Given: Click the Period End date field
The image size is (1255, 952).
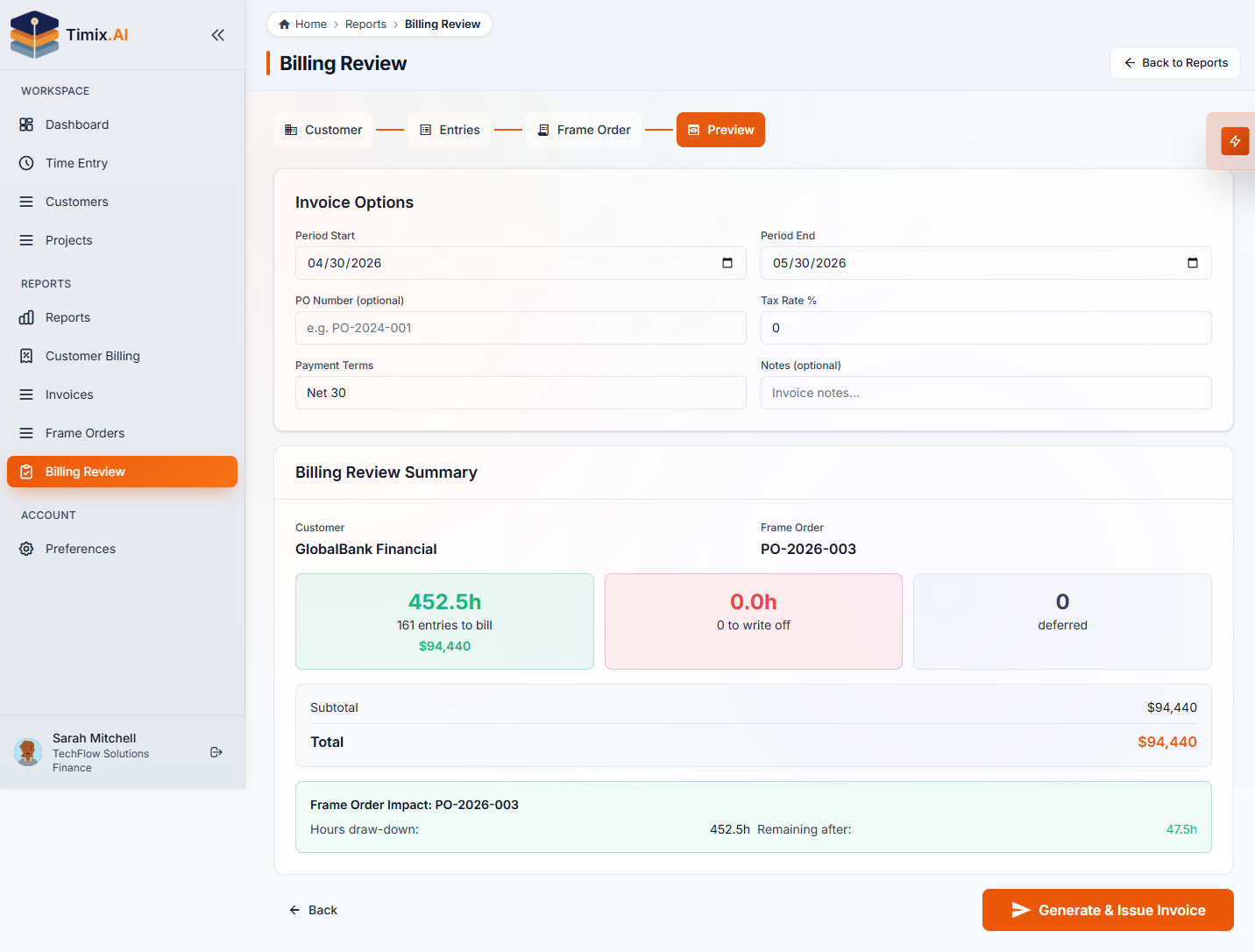Looking at the screenshot, I should (986, 263).
